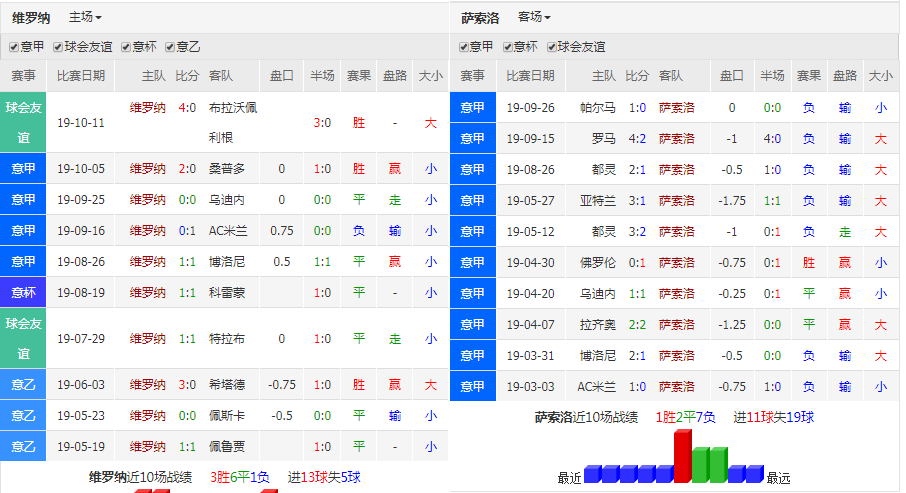Click the 胜 result in 佛罗伦 row
906x493 pixels.
point(808,262)
